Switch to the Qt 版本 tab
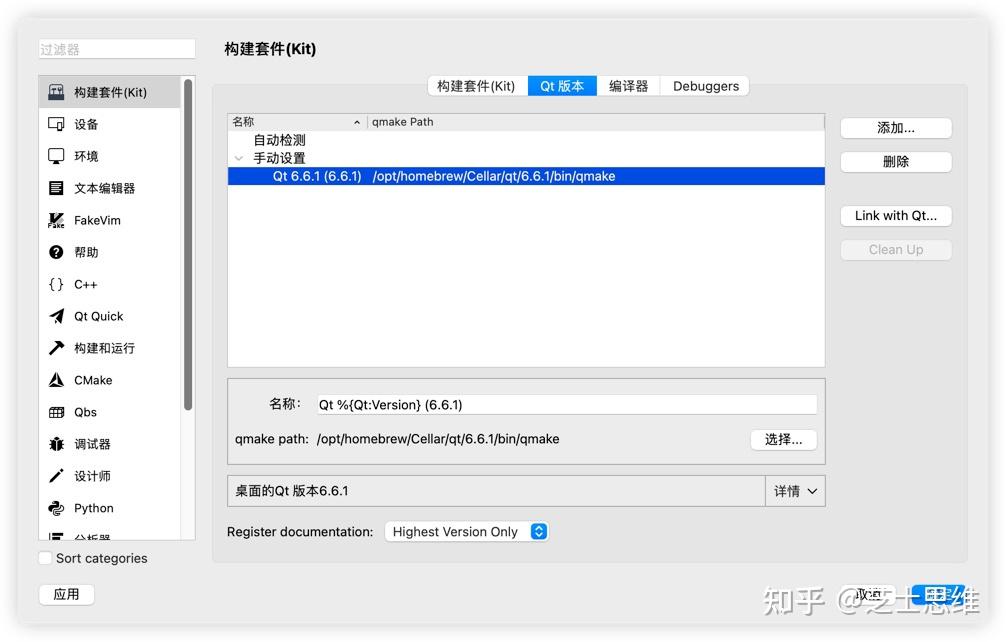 pyautogui.click(x=562, y=86)
